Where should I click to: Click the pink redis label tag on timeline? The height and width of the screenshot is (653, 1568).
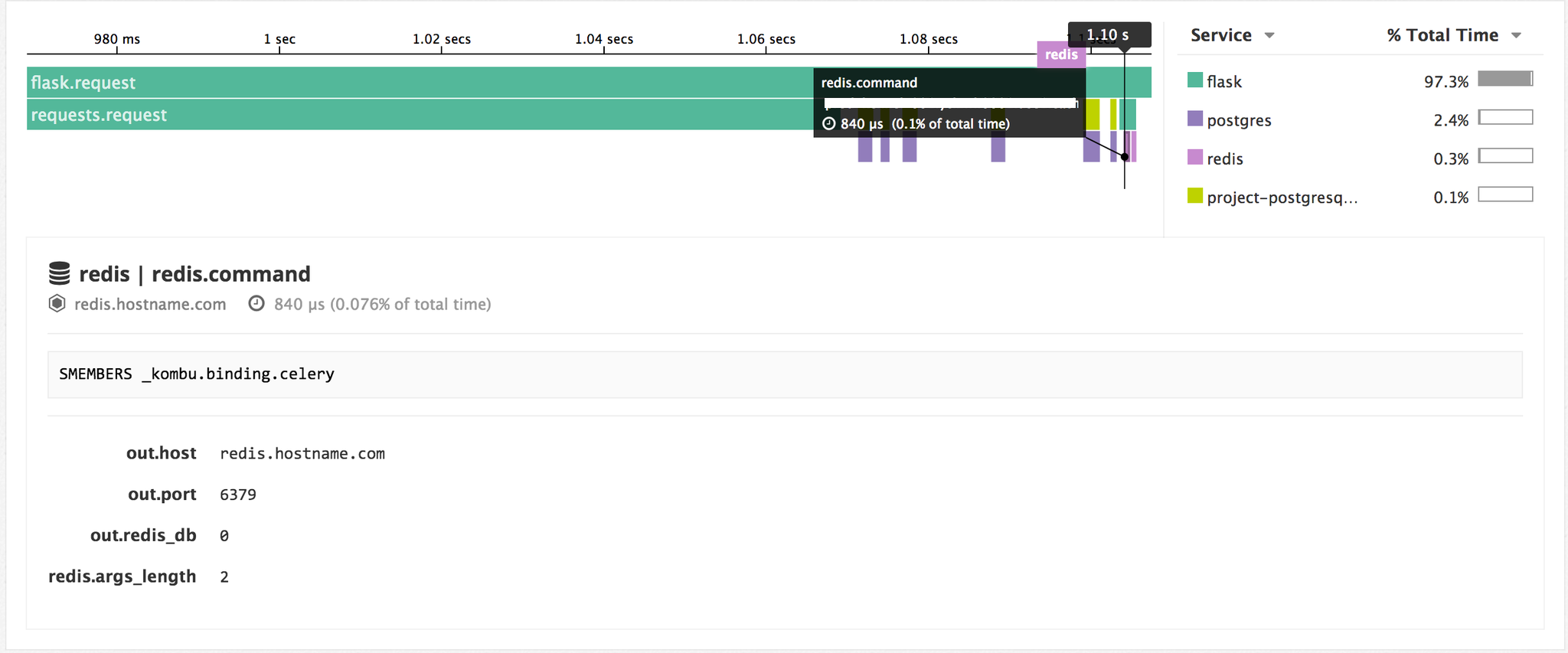tap(1061, 54)
